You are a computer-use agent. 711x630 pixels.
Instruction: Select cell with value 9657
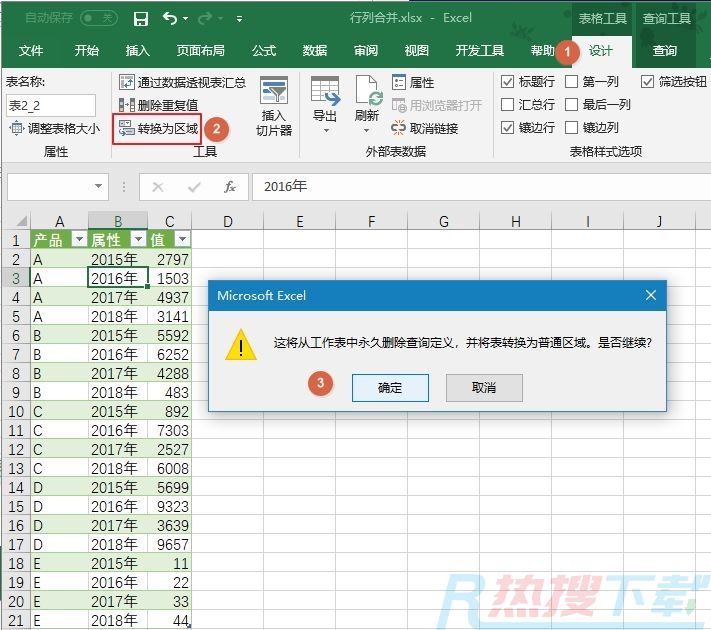pyautogui.click(x=169, y=544)
